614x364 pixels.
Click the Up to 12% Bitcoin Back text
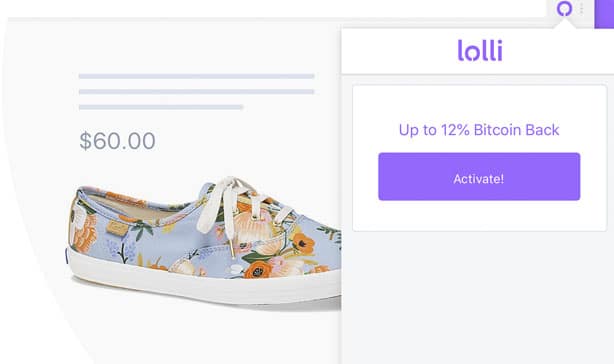tap(479, 130)
